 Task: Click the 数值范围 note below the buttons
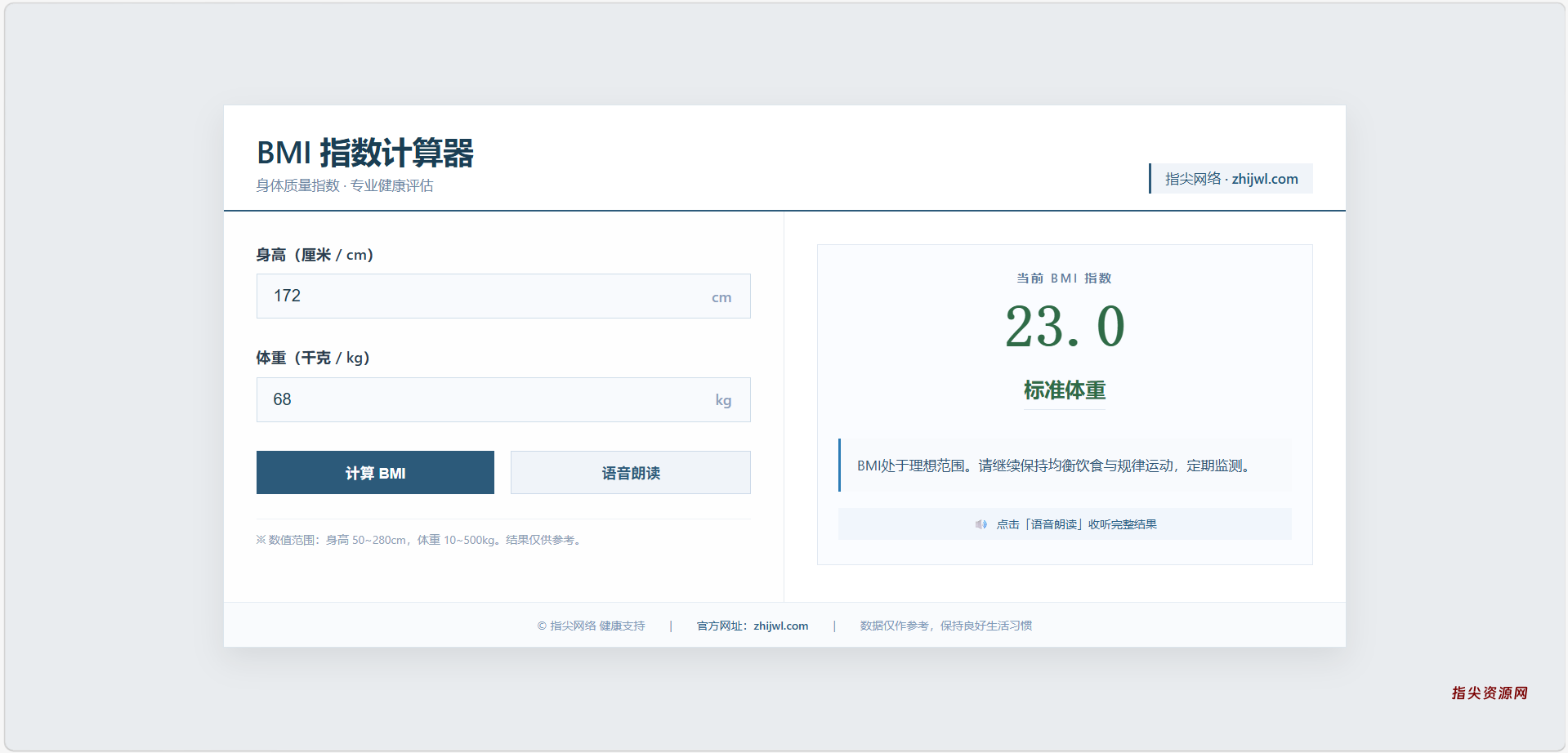419,540
